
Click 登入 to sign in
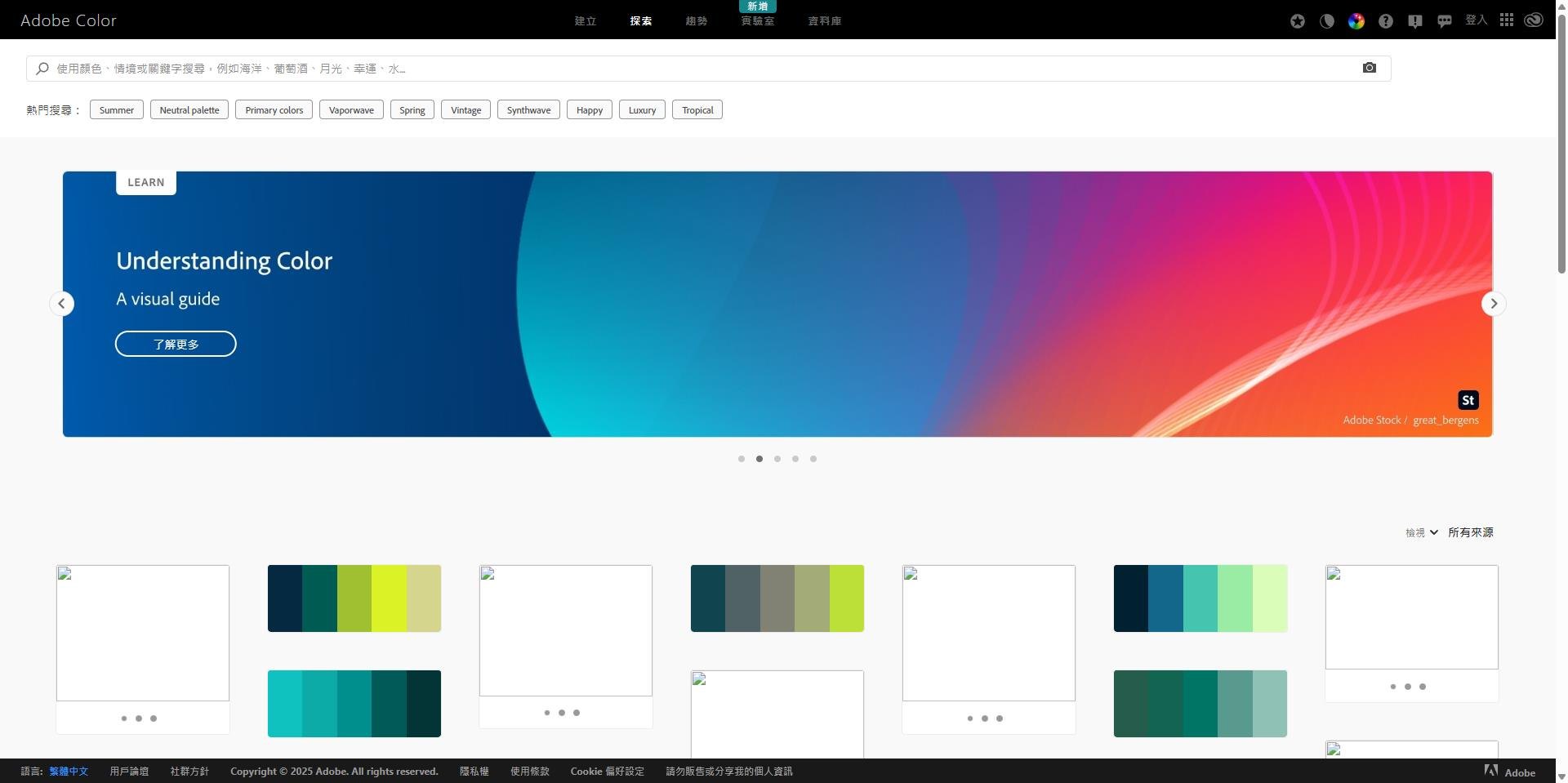[x=1477, y=20]
